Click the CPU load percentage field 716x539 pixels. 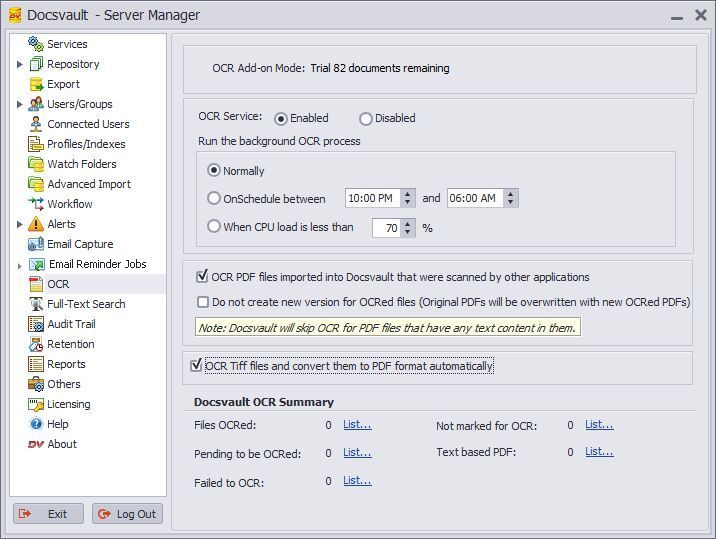(x=385, y=228)
